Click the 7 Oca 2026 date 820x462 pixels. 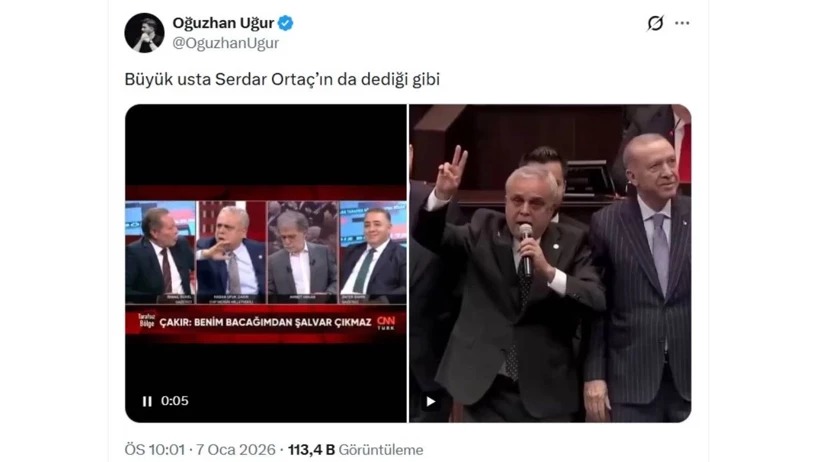236,449
